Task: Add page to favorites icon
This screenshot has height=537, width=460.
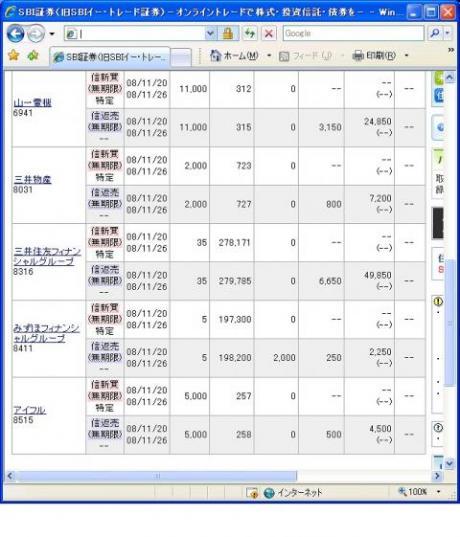Action: (x=33, y=55)
